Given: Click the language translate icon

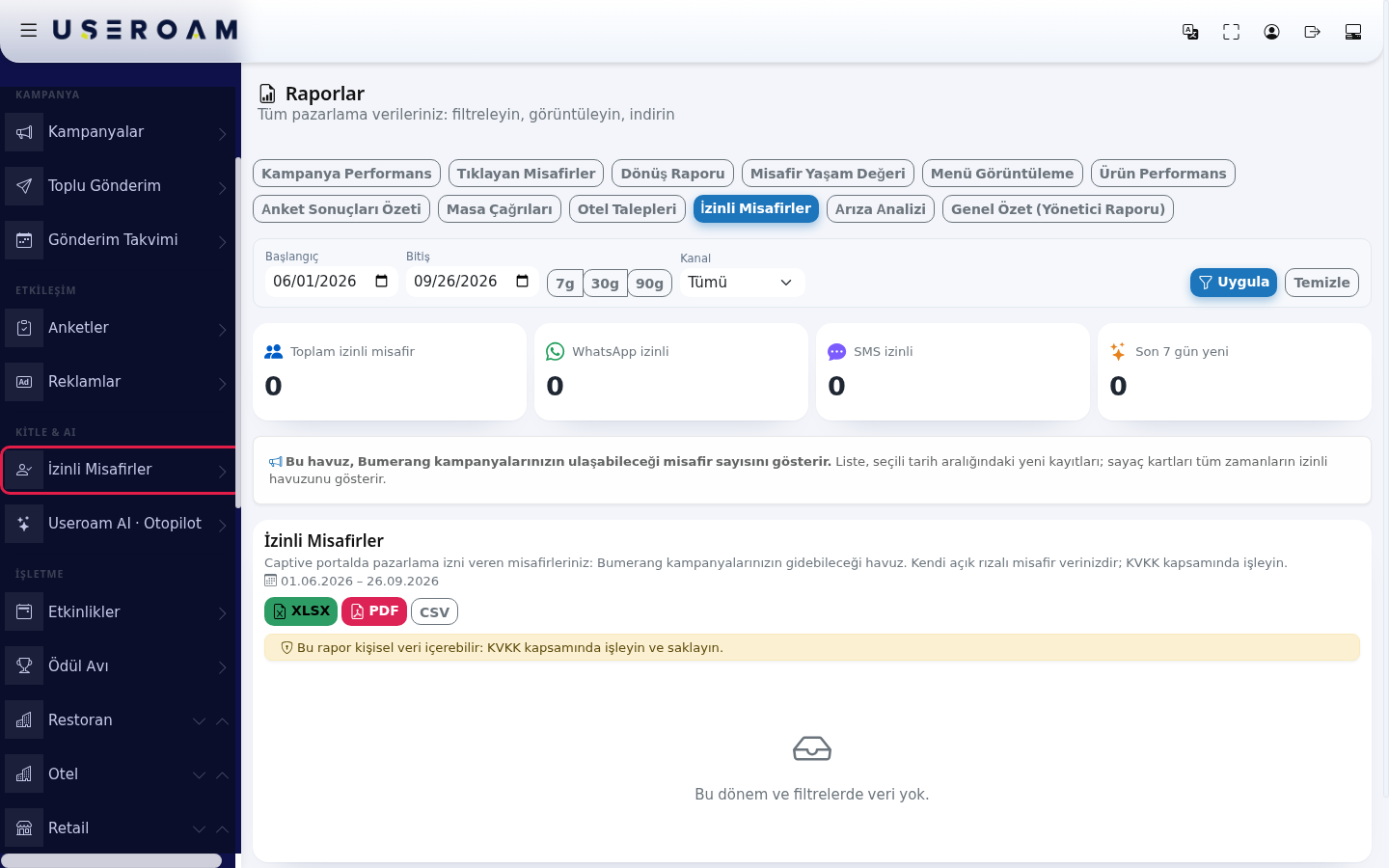Looking at the screenshot, I should point(1190,32).
